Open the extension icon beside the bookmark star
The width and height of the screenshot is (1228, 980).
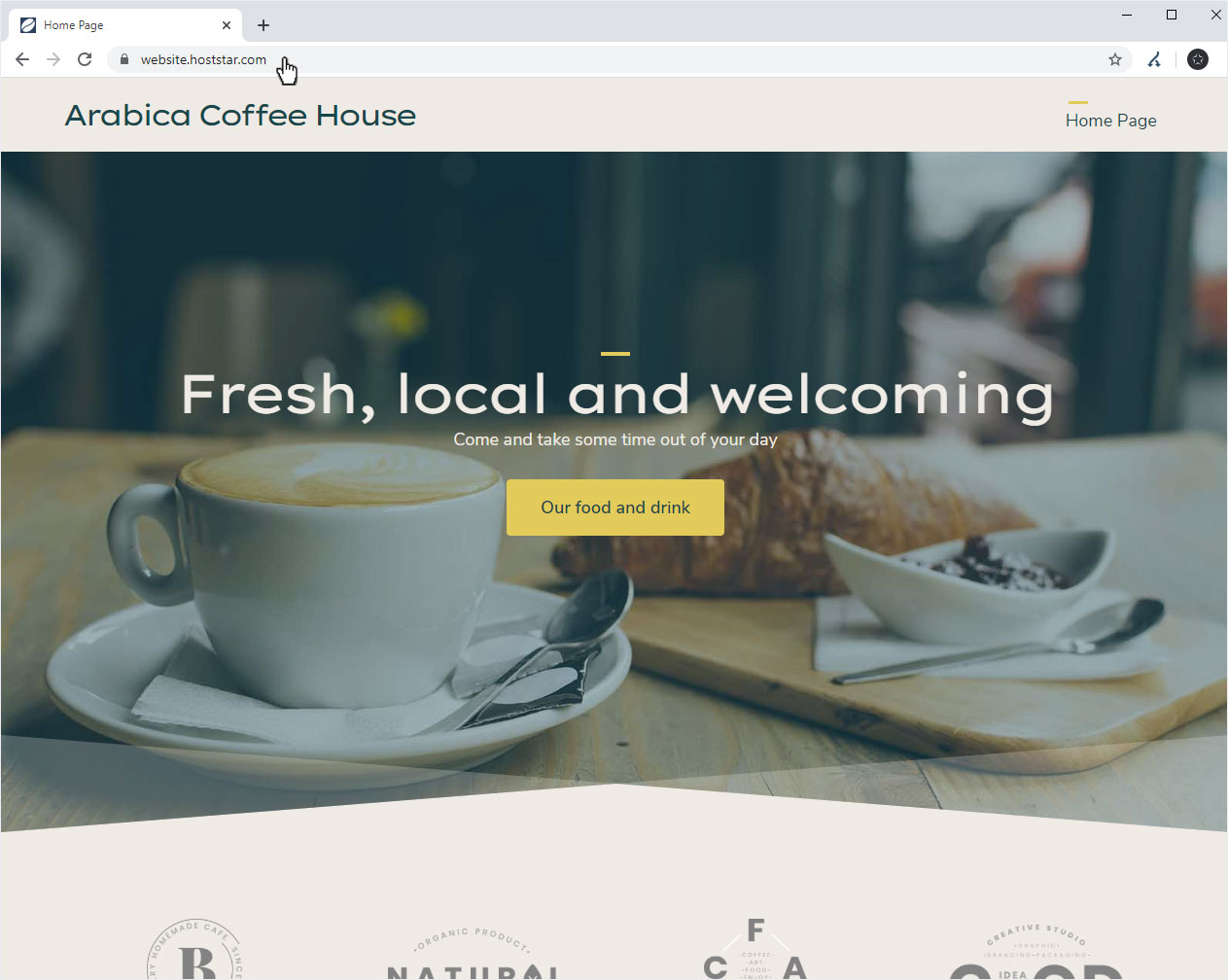click(1154, 59)
